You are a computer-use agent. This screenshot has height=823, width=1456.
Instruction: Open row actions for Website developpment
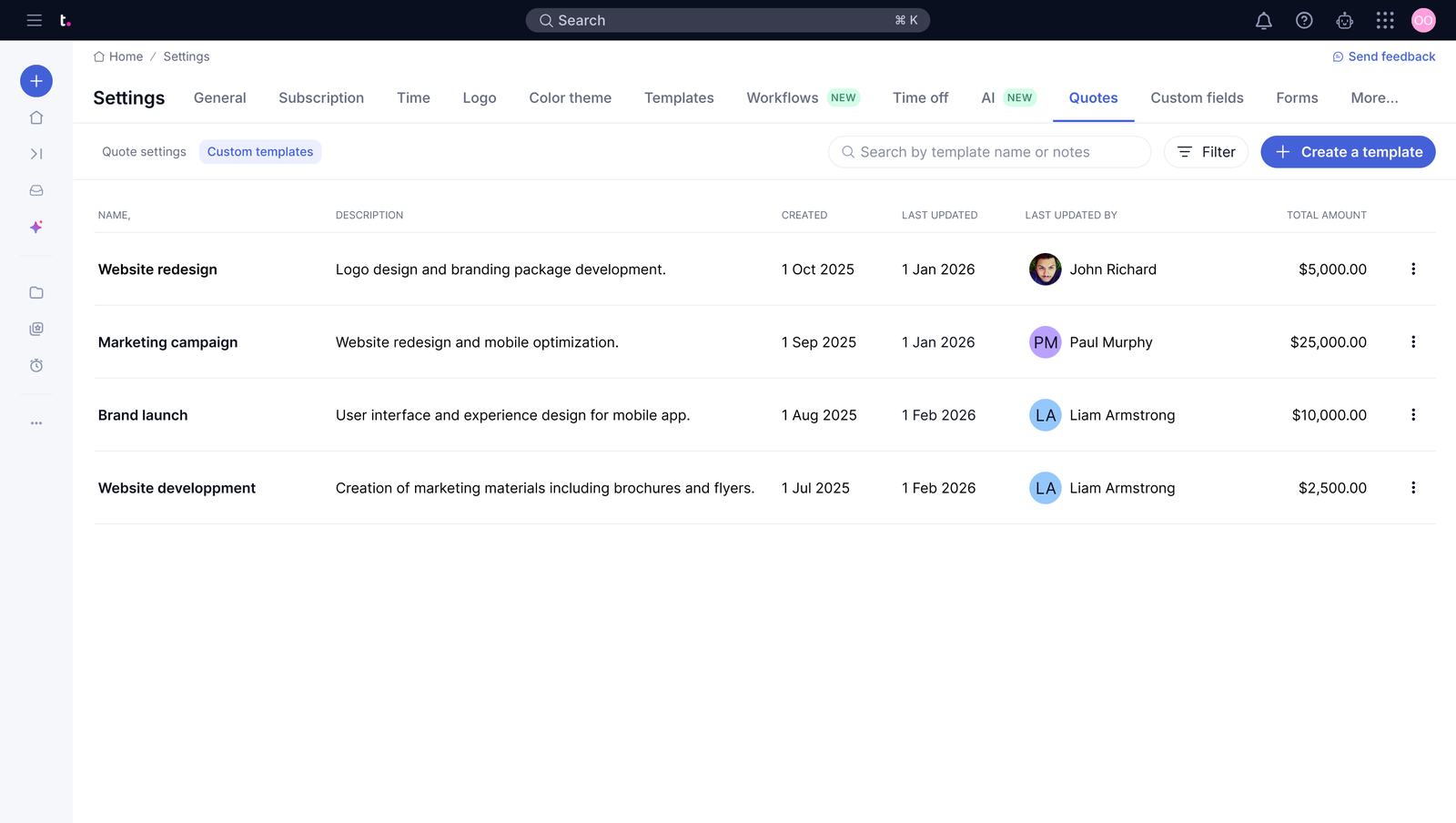[x=1413, y=488]
